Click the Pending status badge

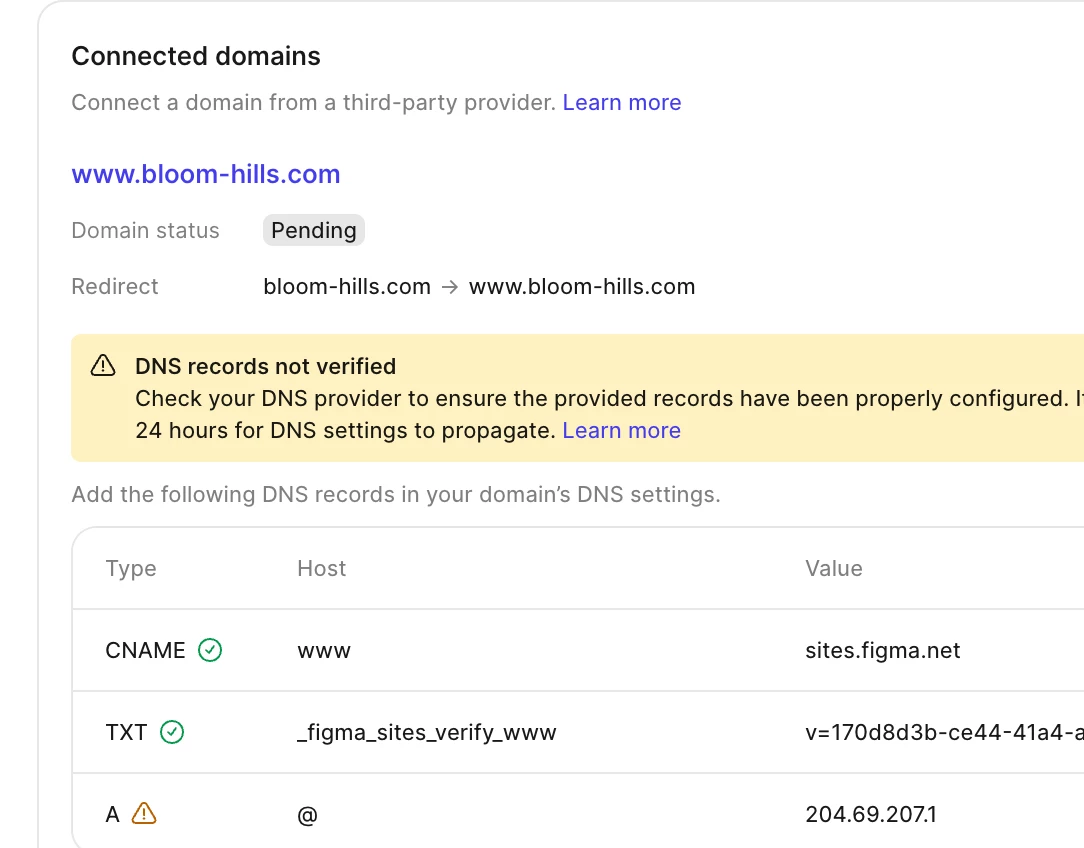point(313,230)
